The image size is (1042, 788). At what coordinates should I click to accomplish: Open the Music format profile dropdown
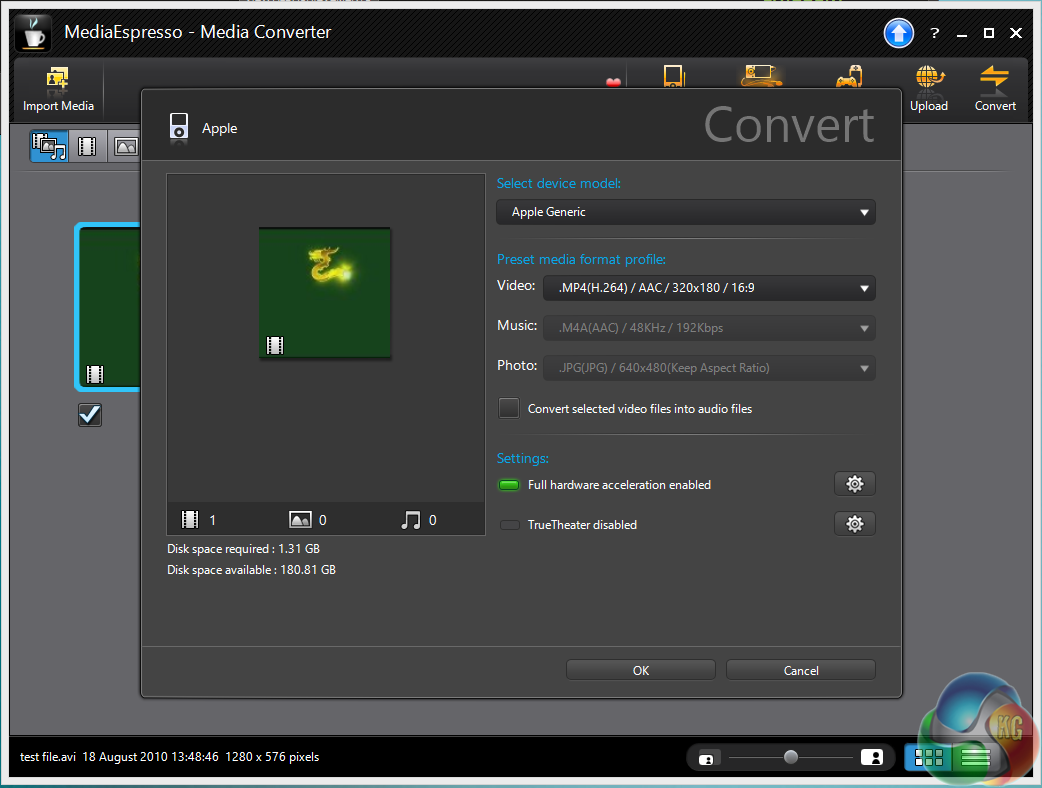click(708, 328)
